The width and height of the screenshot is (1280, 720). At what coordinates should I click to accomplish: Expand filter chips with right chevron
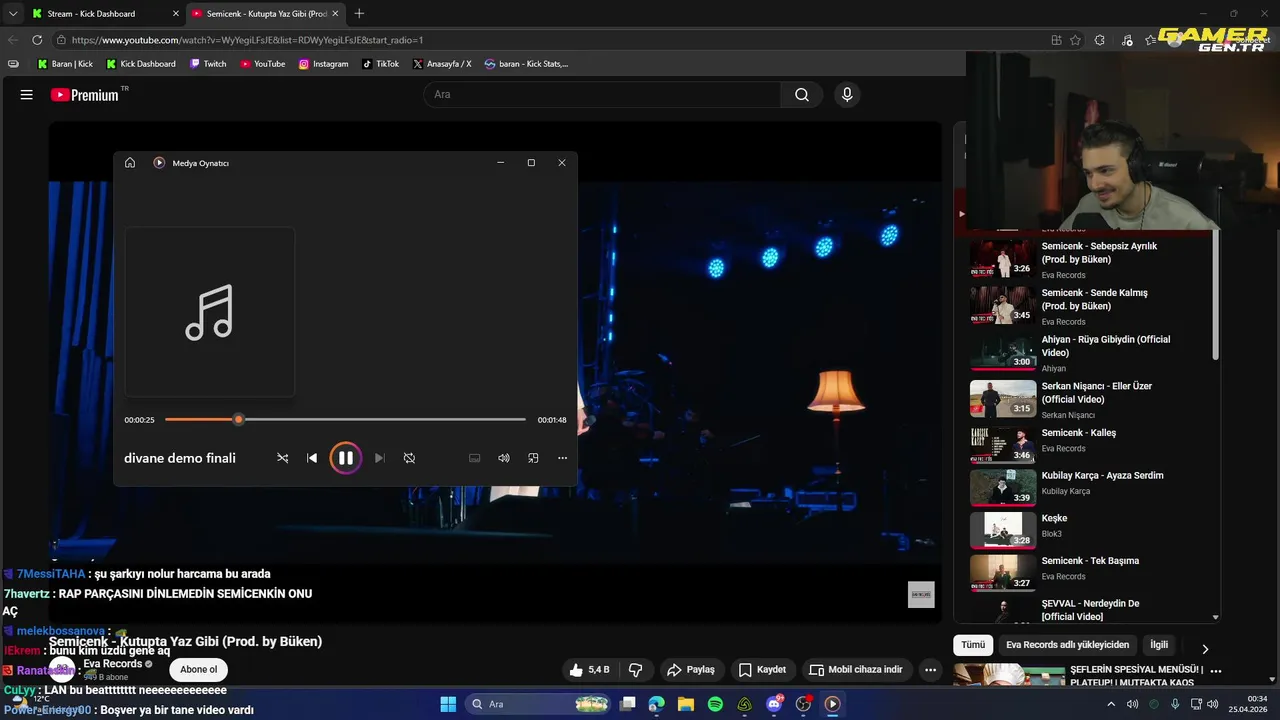point(1205,649)
